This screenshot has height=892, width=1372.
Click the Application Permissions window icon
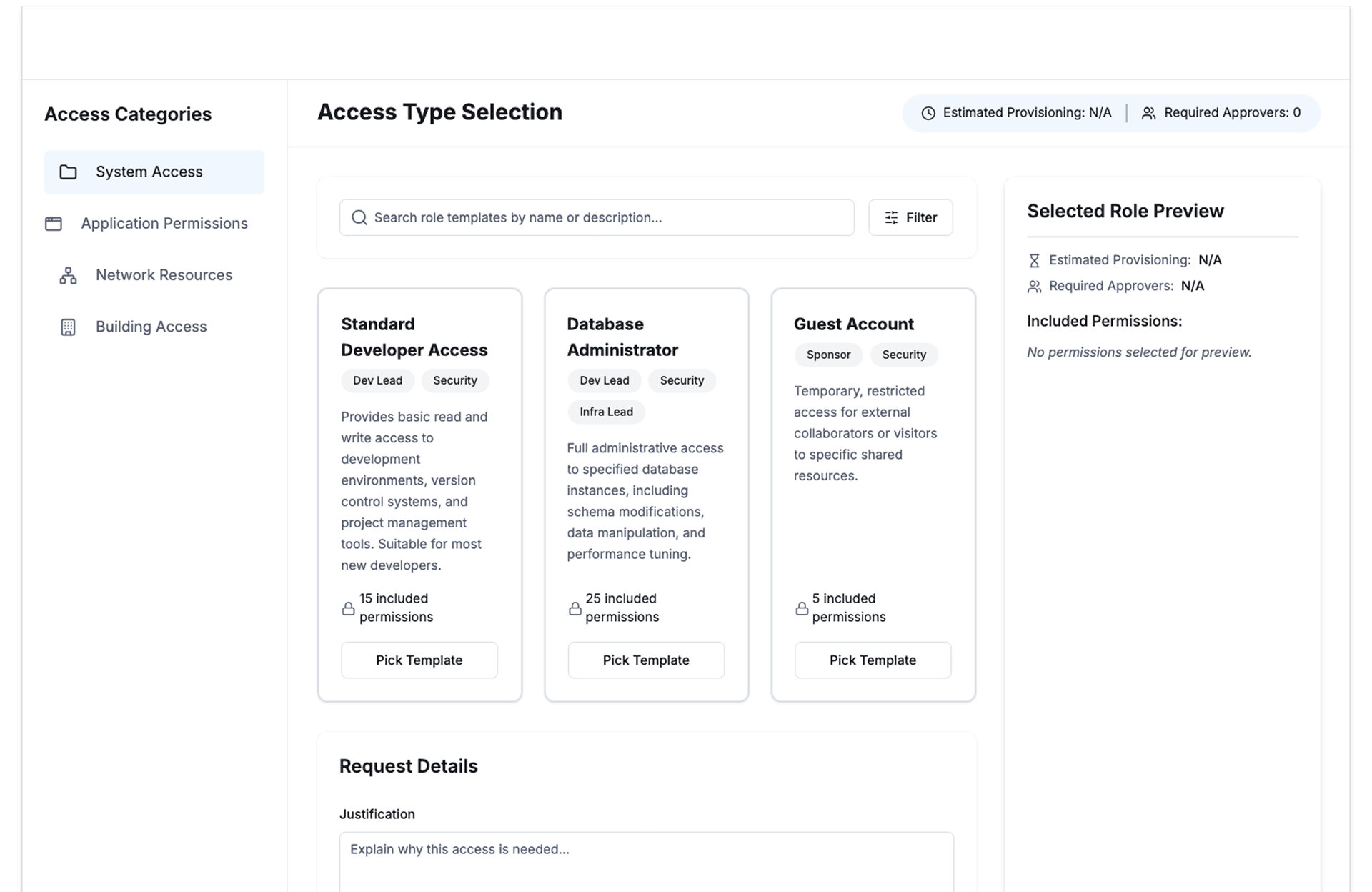coord(54,224)
